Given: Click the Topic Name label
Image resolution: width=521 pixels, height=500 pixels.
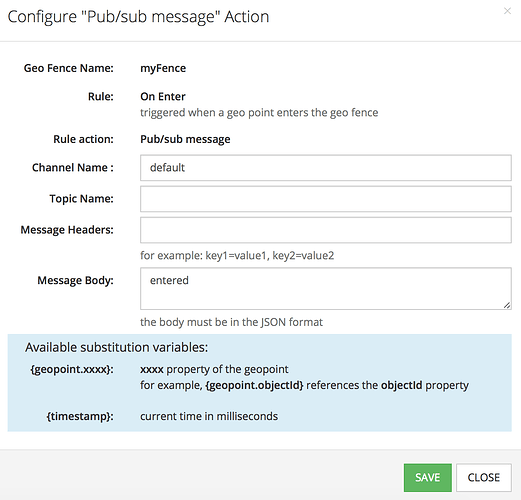Looking at the screenshot, I should [x=82, y=199].
